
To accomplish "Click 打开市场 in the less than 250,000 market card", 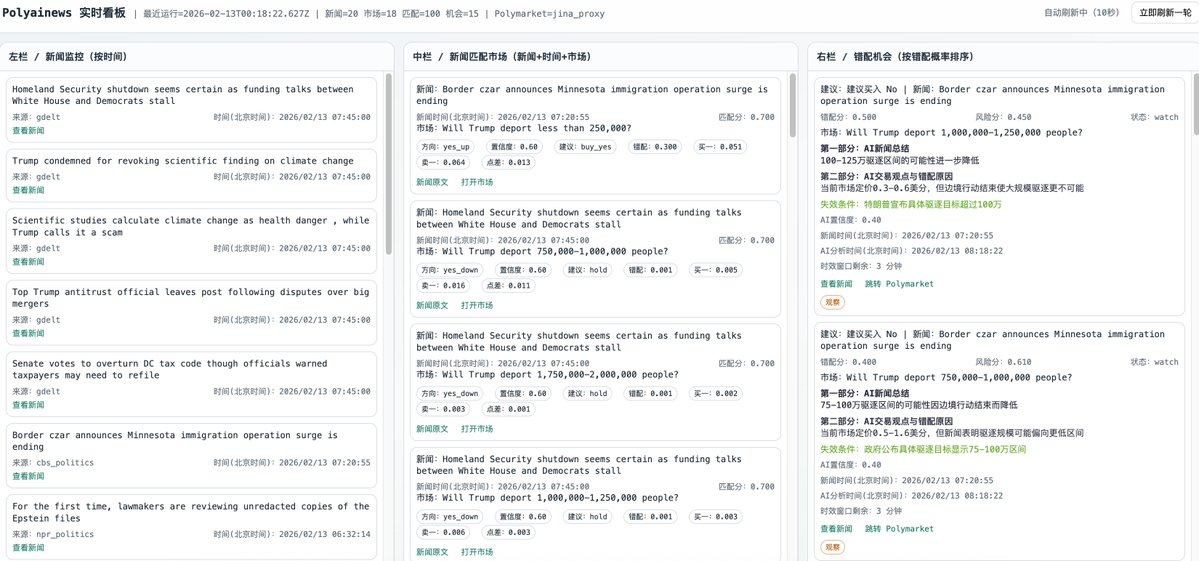I will pos(477,182).
